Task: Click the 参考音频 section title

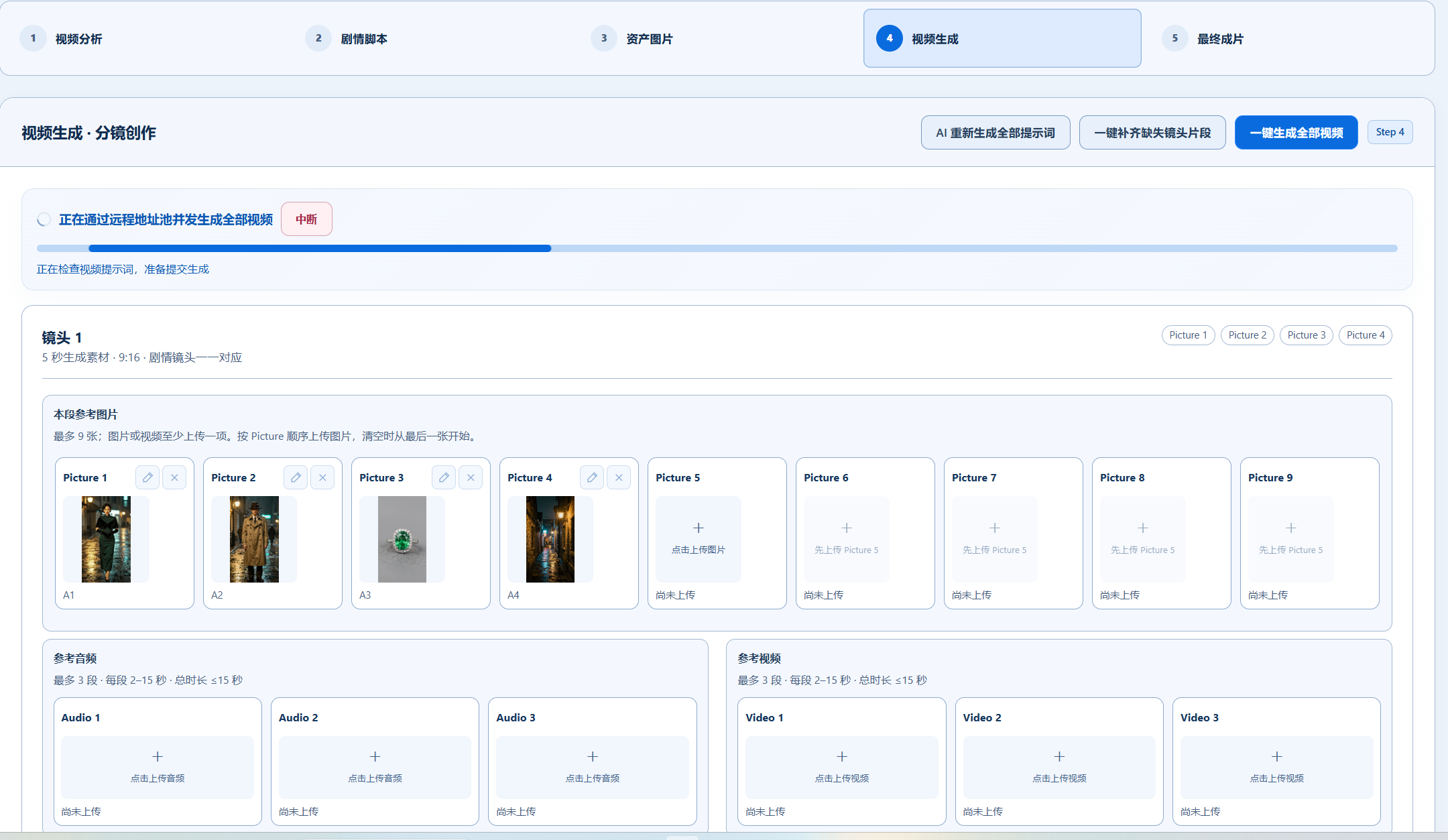Action: 75,659
